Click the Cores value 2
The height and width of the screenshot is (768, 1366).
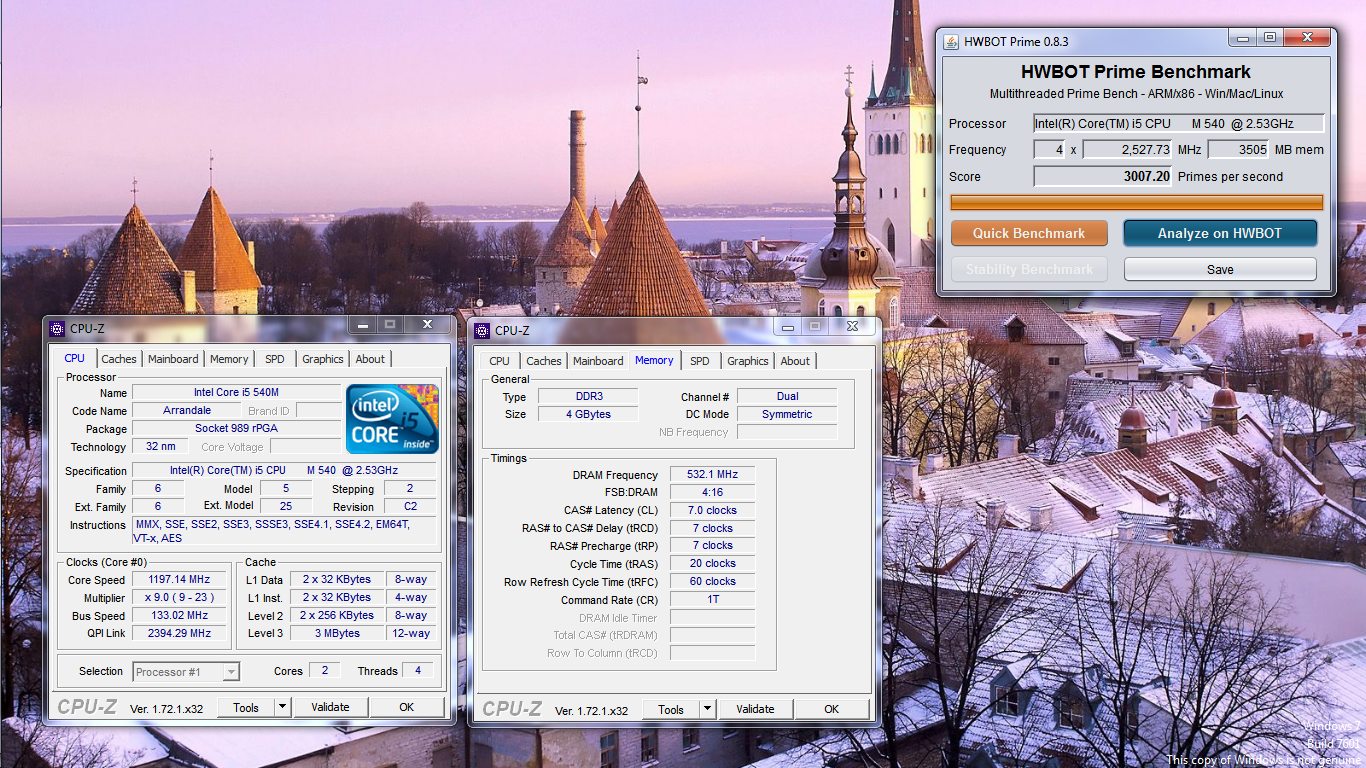tap(324, 671)
